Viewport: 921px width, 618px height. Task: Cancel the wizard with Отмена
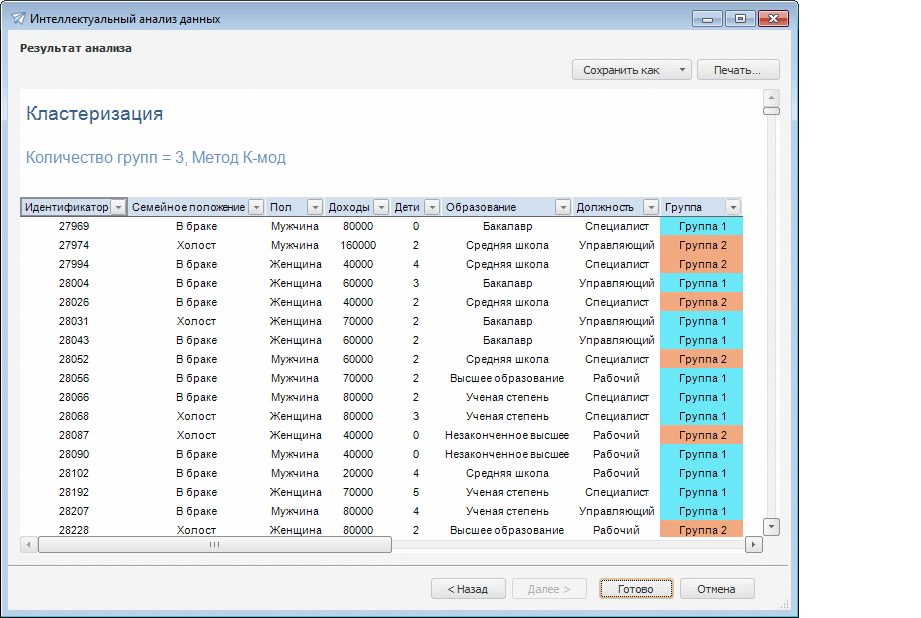tap(717, 589)
